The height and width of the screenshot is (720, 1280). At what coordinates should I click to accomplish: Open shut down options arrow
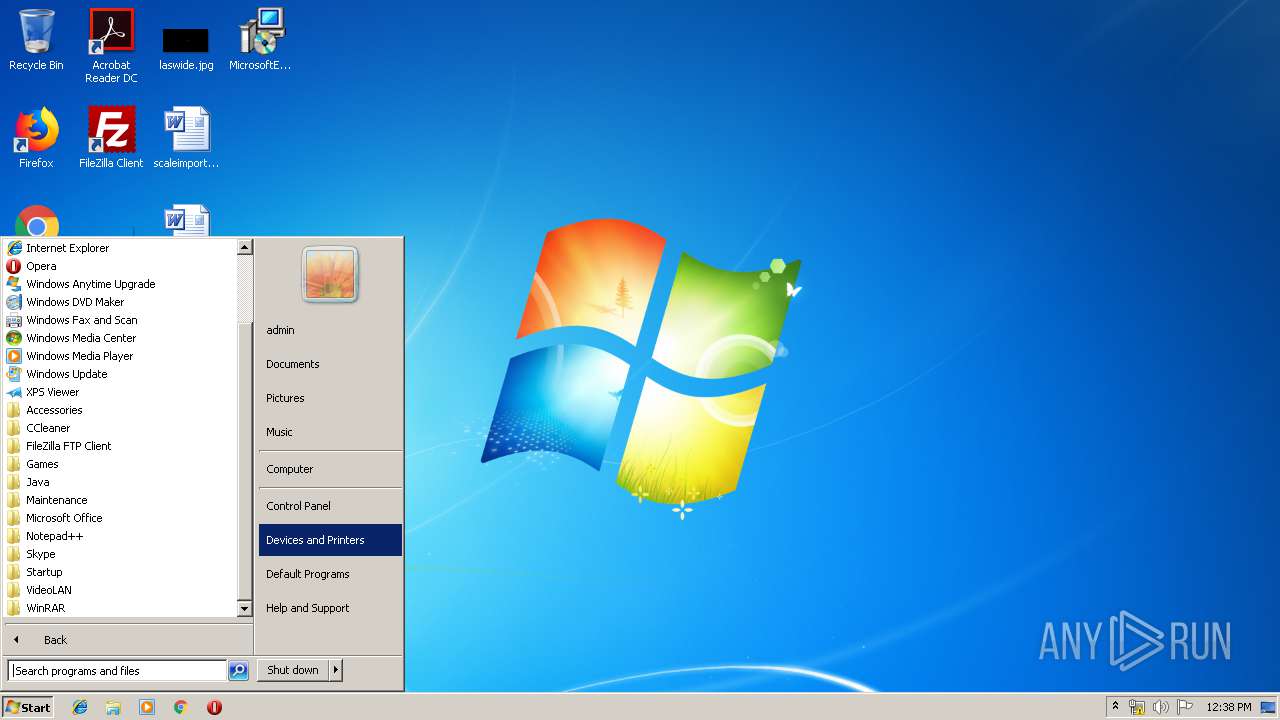click(x=336, y=670)
